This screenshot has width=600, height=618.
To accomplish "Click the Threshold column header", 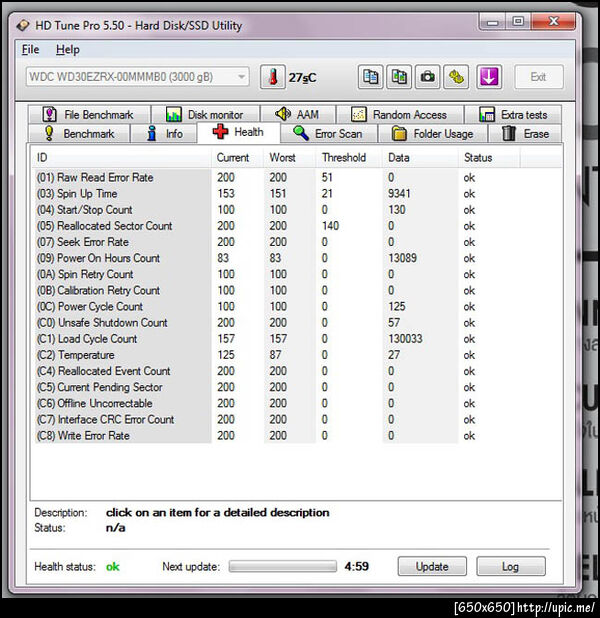I will (x=349, y=158).
